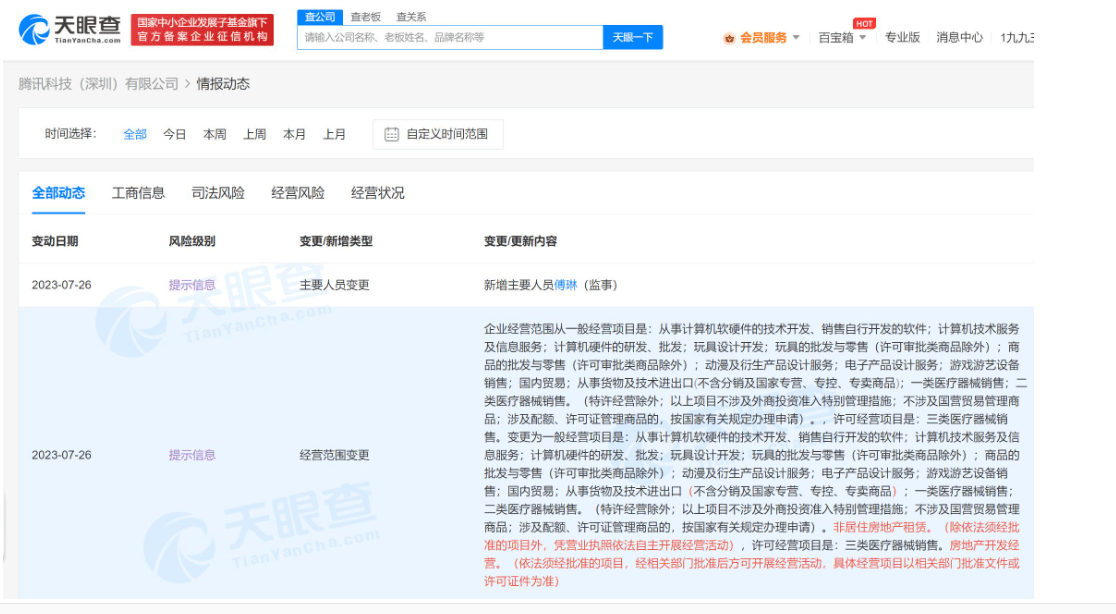
Task: Filter by 上月
Action: point(334,134)
